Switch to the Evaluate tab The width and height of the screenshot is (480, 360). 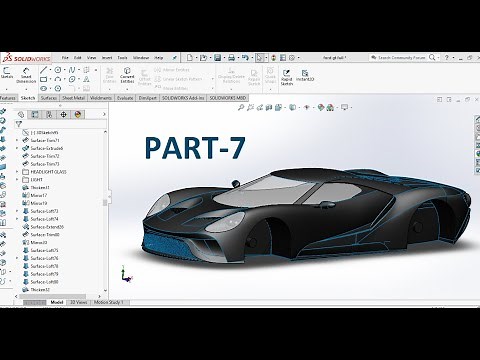pos(125,98)
